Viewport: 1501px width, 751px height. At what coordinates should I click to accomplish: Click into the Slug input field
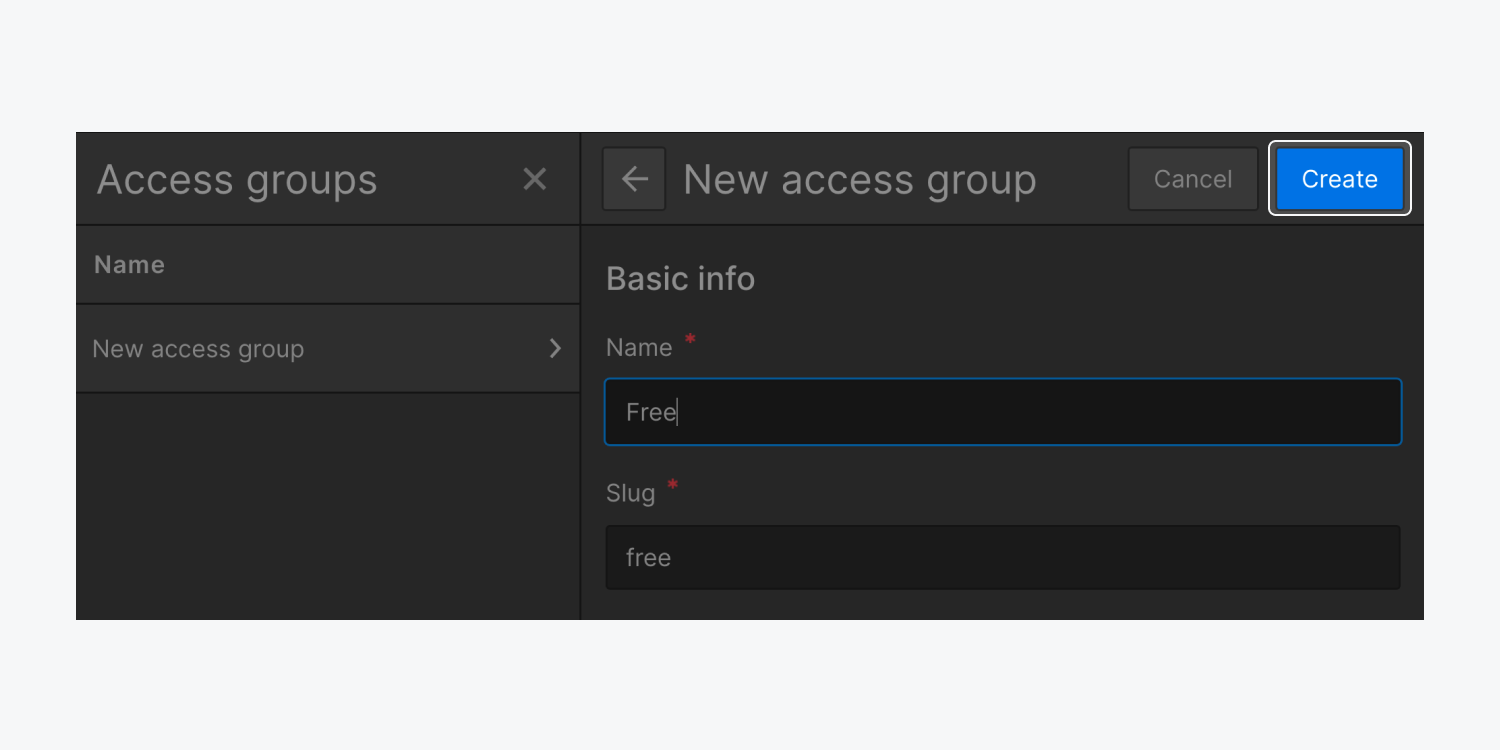tap(1002, 557)
